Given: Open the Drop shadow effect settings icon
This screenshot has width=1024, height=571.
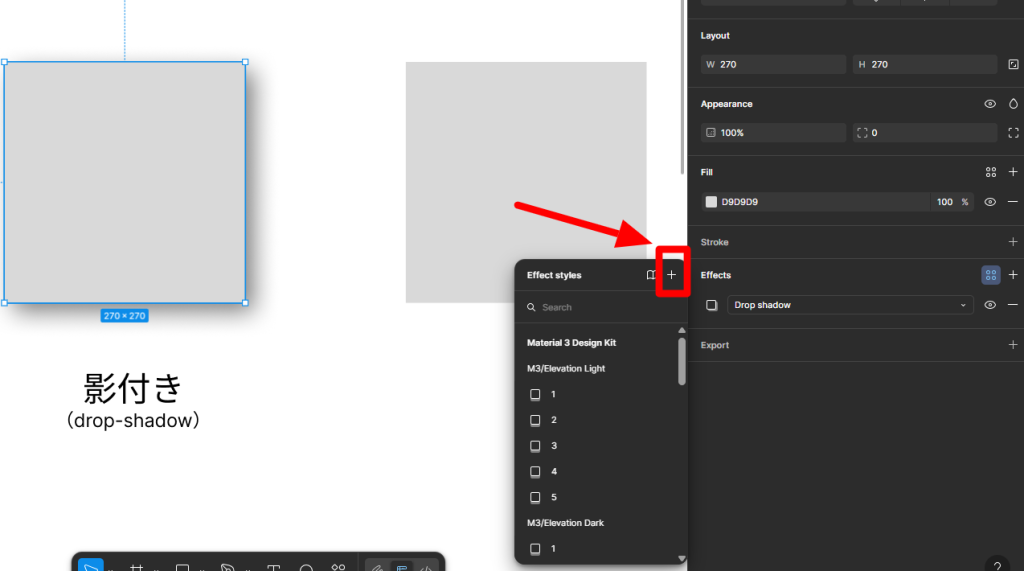Looking at the screenshot, I should (x=712, y=305).
